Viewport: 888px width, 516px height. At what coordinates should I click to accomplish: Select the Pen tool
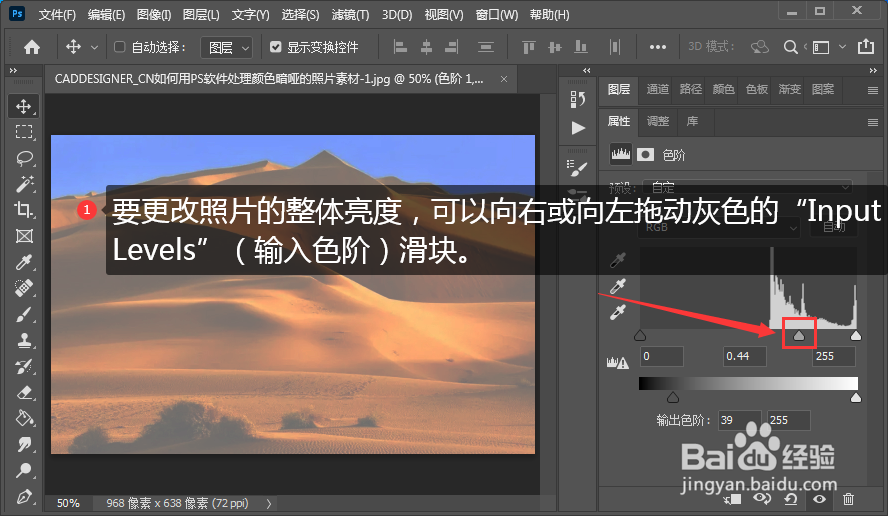tap(24, 497)
